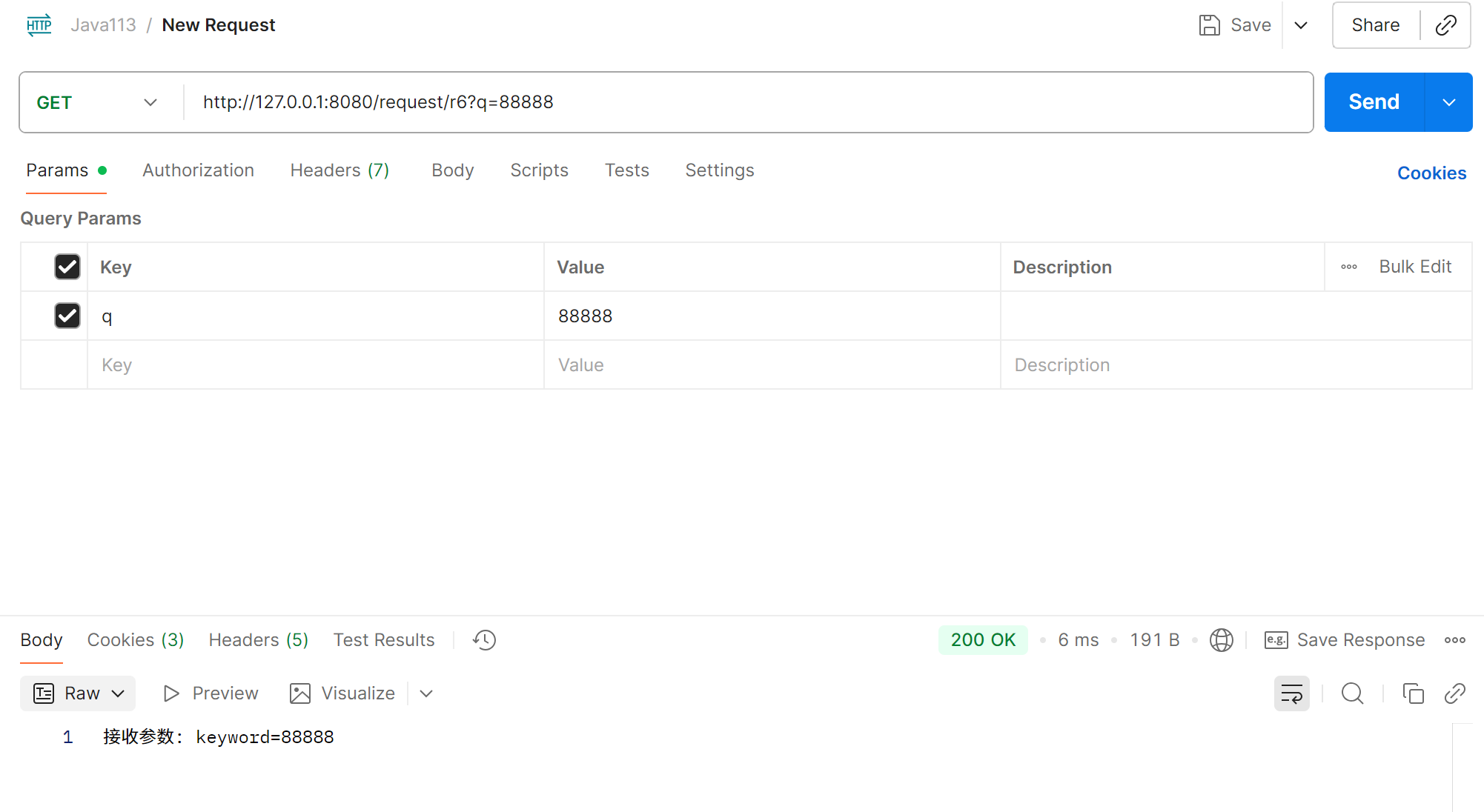Screen dimensions: 1484x812
Task: Open the GET method dropdown
Action: click(98, 102)
